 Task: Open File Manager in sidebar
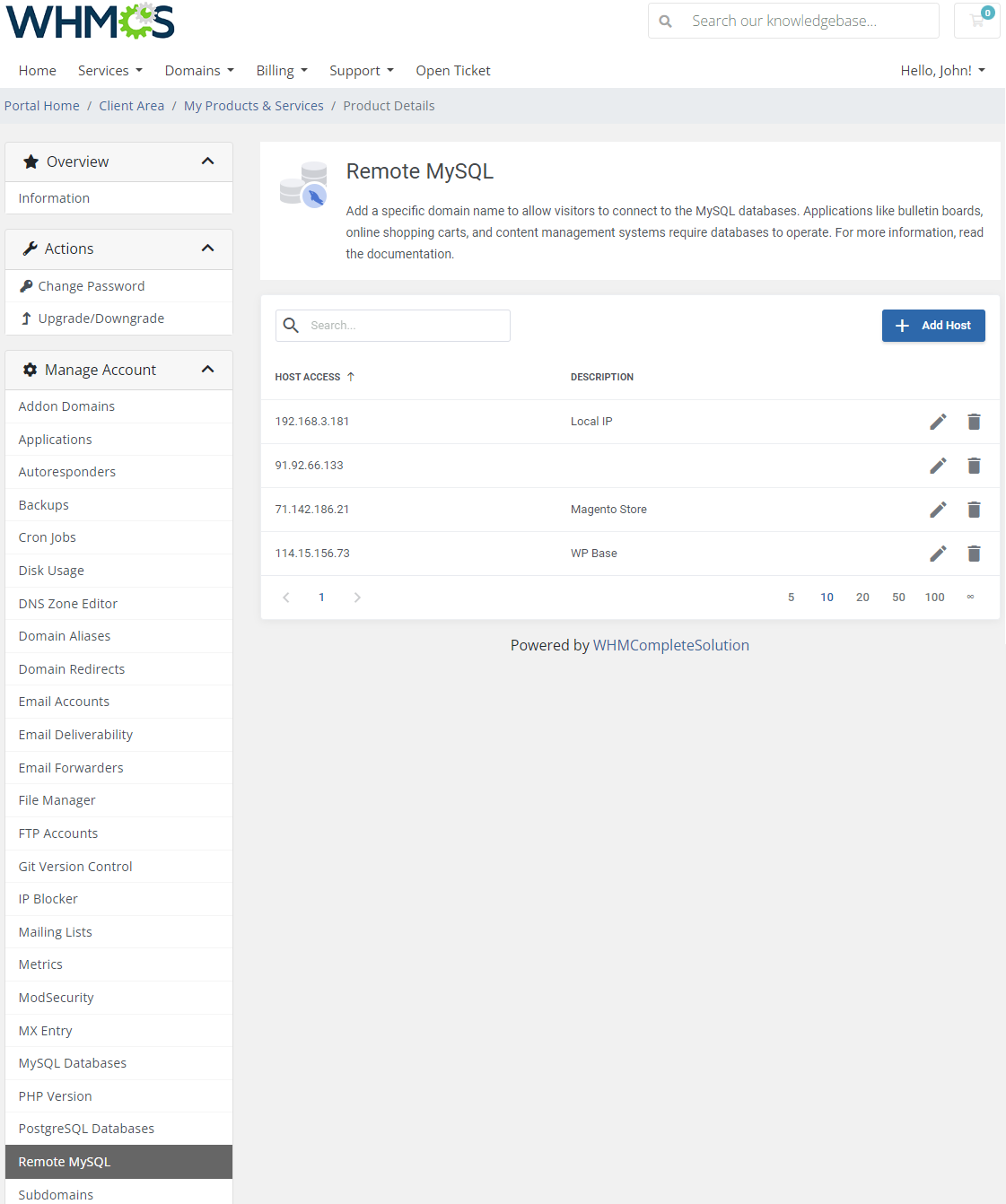click(x=118, y=800)
